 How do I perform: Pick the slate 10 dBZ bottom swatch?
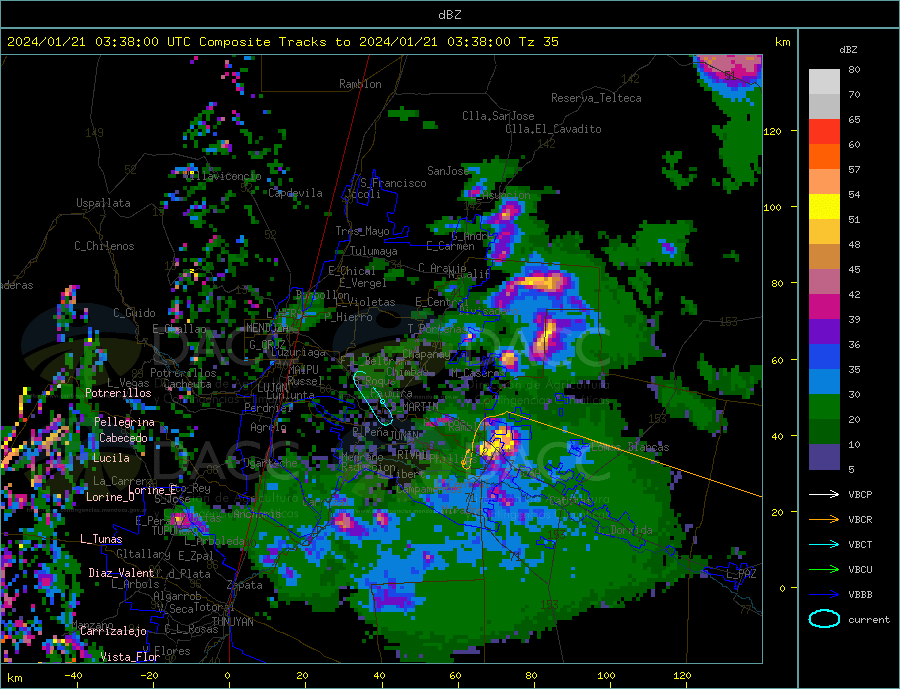tap(824, 457)
